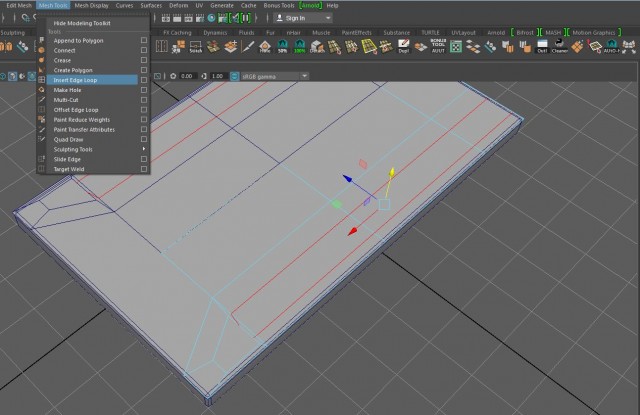Image resolution: width=640 pixels, height=415 pixels.
Task: Click the Connect tool icon in menu
Action: click(42, 50)
